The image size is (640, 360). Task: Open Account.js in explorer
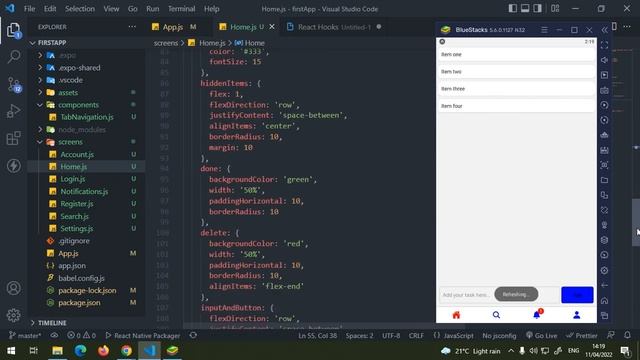tap(77, 154)
